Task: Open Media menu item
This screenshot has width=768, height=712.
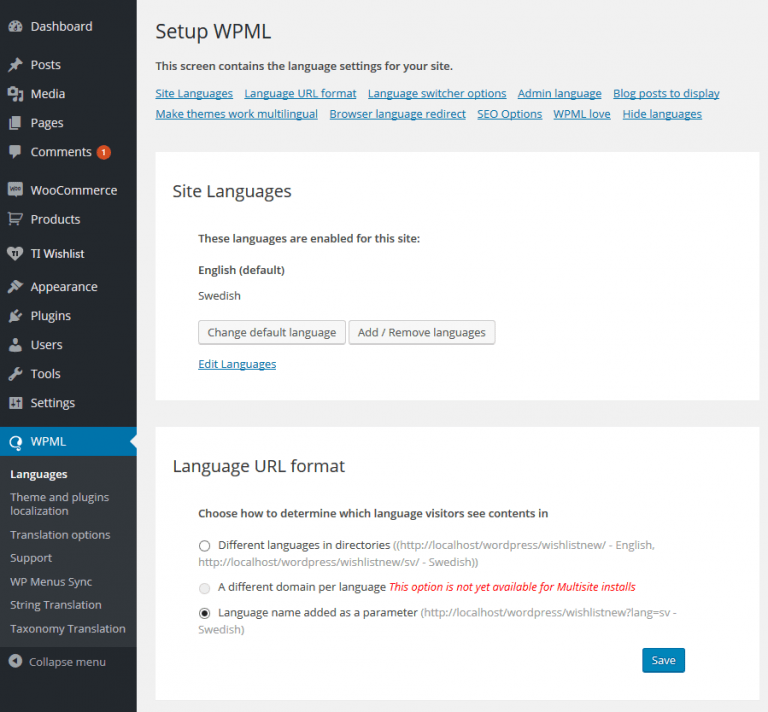Action: click(x=48, y=94)
